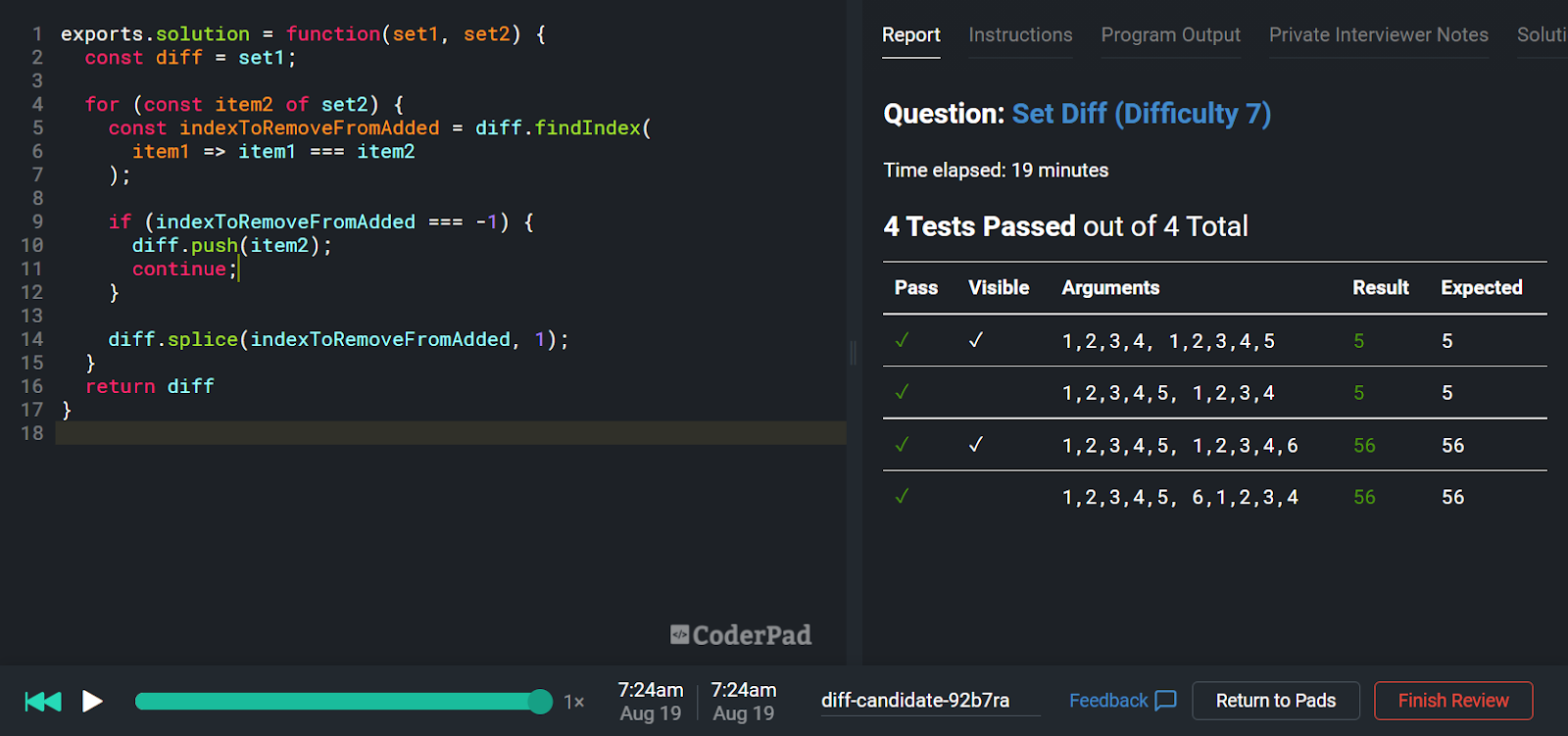Switch to the Report tab
The width and height of the screenshot is (1568, 736).
[x=911, y=35]
